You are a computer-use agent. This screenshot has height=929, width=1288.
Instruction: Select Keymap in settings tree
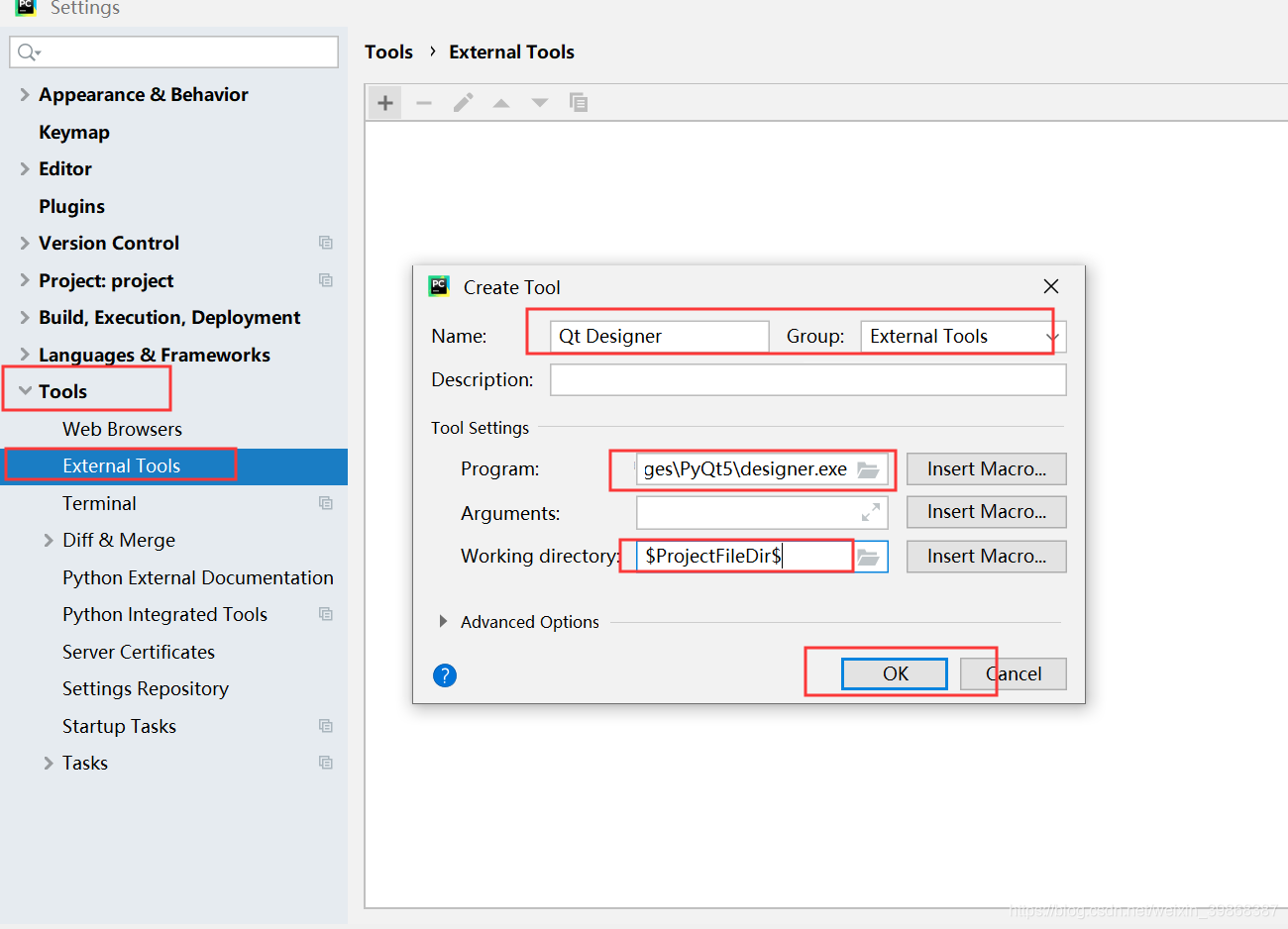74,132
